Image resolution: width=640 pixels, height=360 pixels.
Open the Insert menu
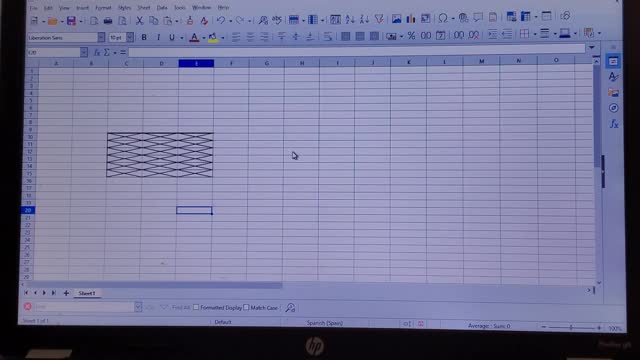pyautogui.click(x=82, y=8)
